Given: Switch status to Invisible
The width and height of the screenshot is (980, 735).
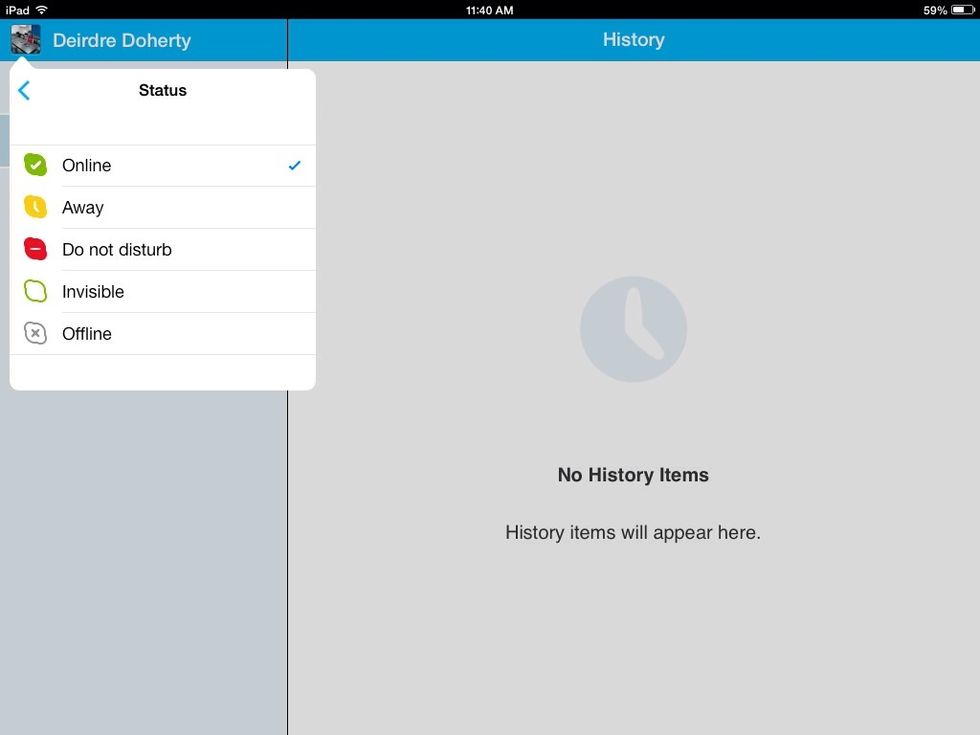Looking at the screenshot, I should (93, 291).
